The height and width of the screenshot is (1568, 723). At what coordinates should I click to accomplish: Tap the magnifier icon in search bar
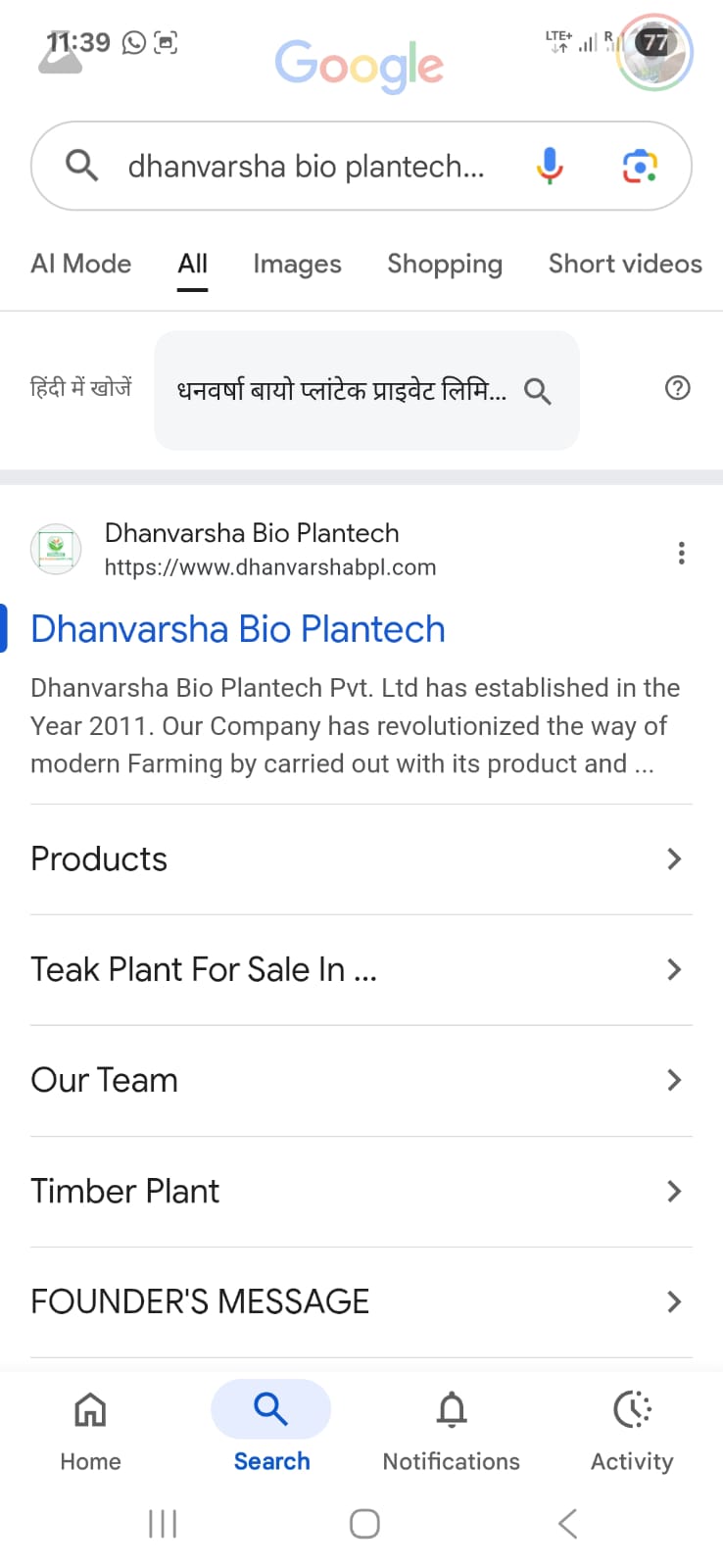click(x=81, y=166)
